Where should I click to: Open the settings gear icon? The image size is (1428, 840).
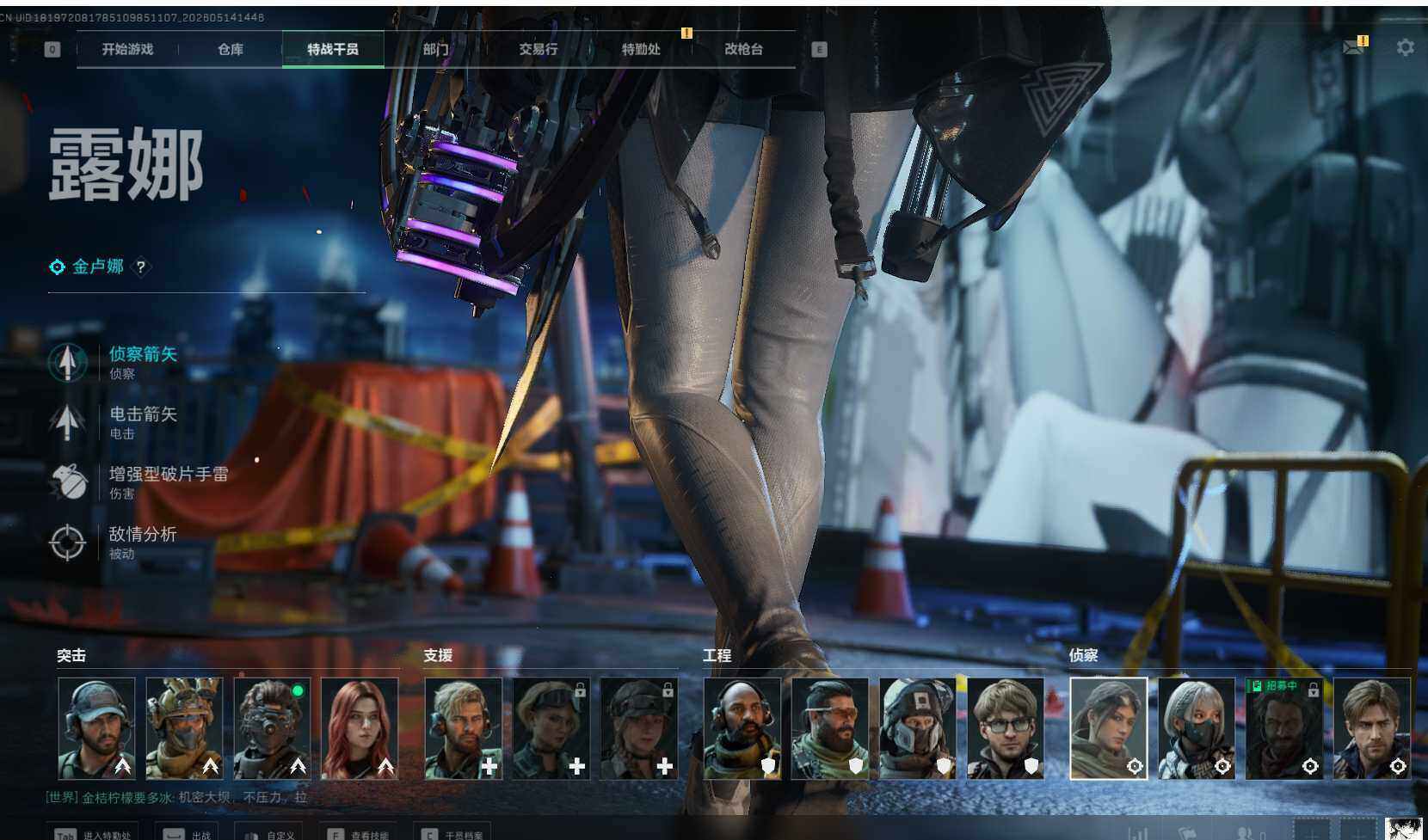(1405, 48)
